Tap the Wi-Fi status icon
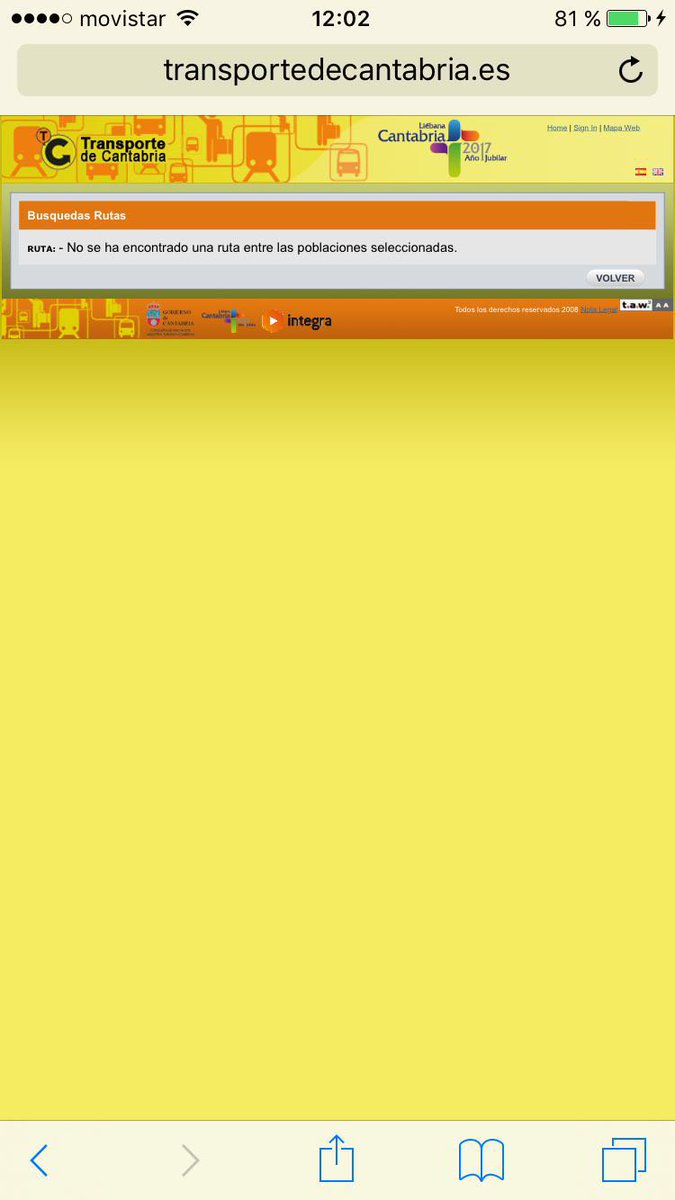The image size is (675, 1200). [187, 18]
